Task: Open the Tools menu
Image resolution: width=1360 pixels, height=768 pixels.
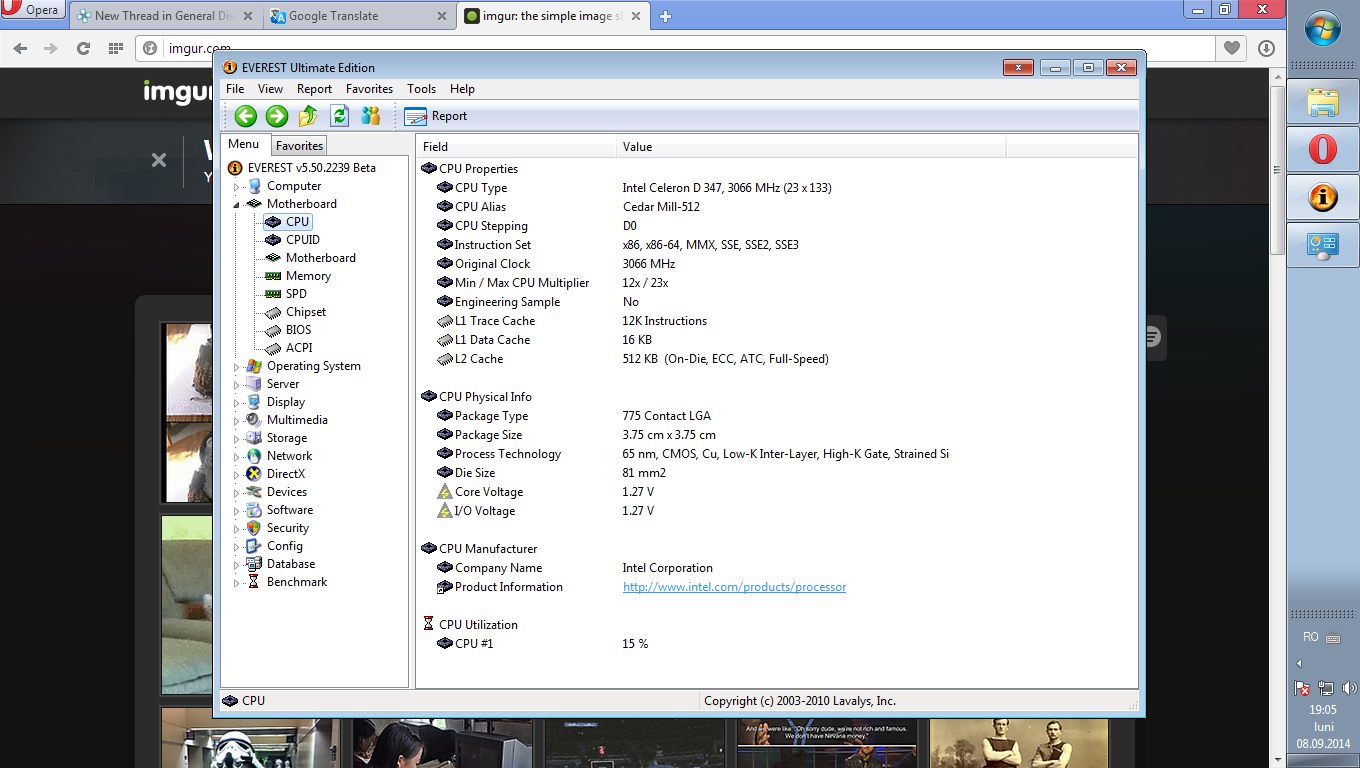Action: click(x=421, y=89)
